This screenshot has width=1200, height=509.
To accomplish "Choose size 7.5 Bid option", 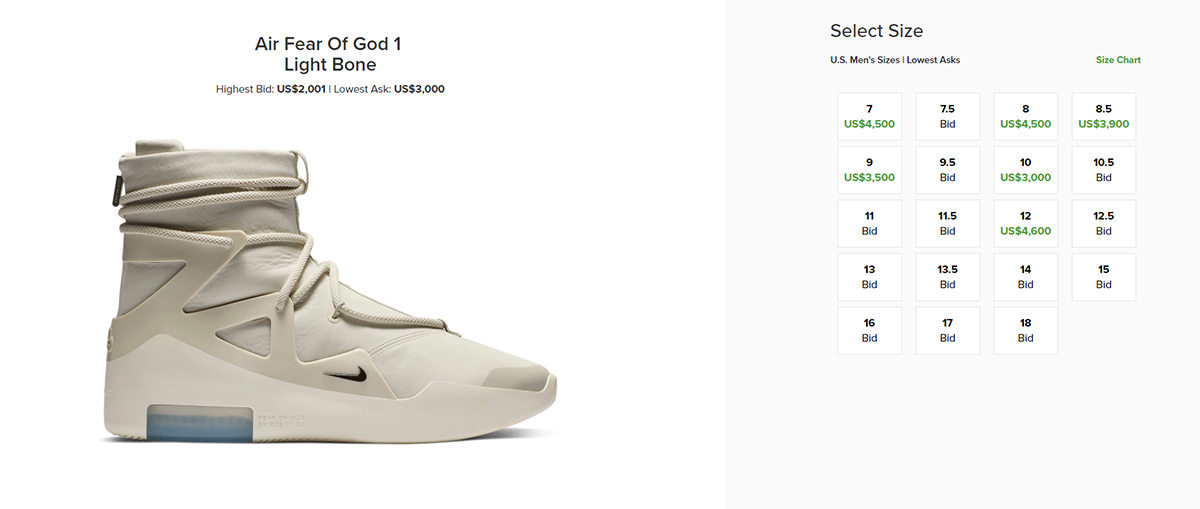I will pyautogui.click(x=947, y=117).
